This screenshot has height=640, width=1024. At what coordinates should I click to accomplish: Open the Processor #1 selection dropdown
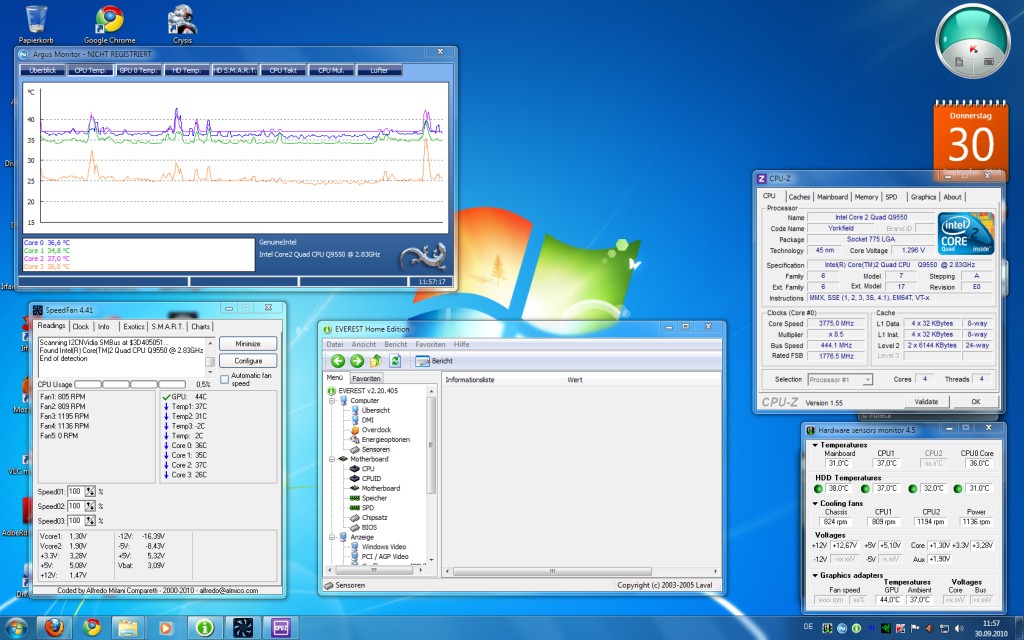pos(840,379)
